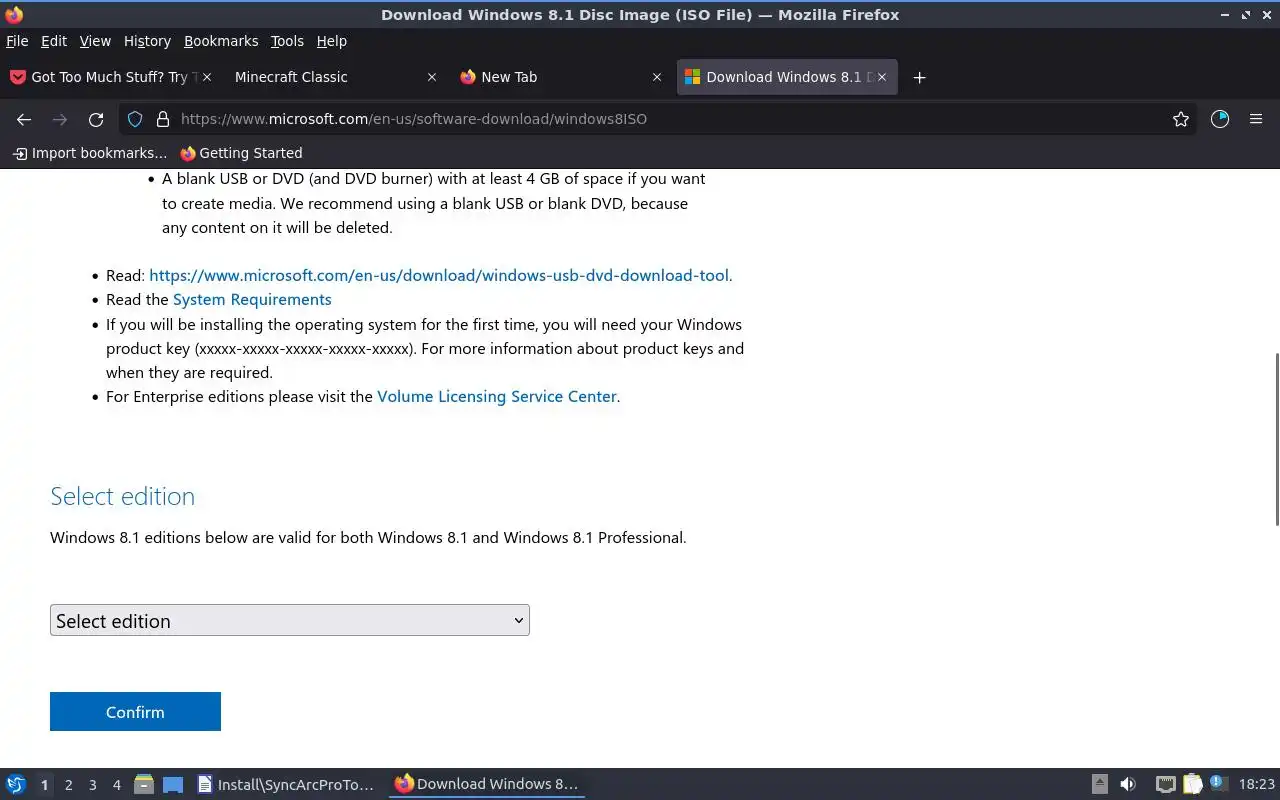Click the system tray eject icon
The width and height of the screenshot is (1280, 800).
point(1100,784)
